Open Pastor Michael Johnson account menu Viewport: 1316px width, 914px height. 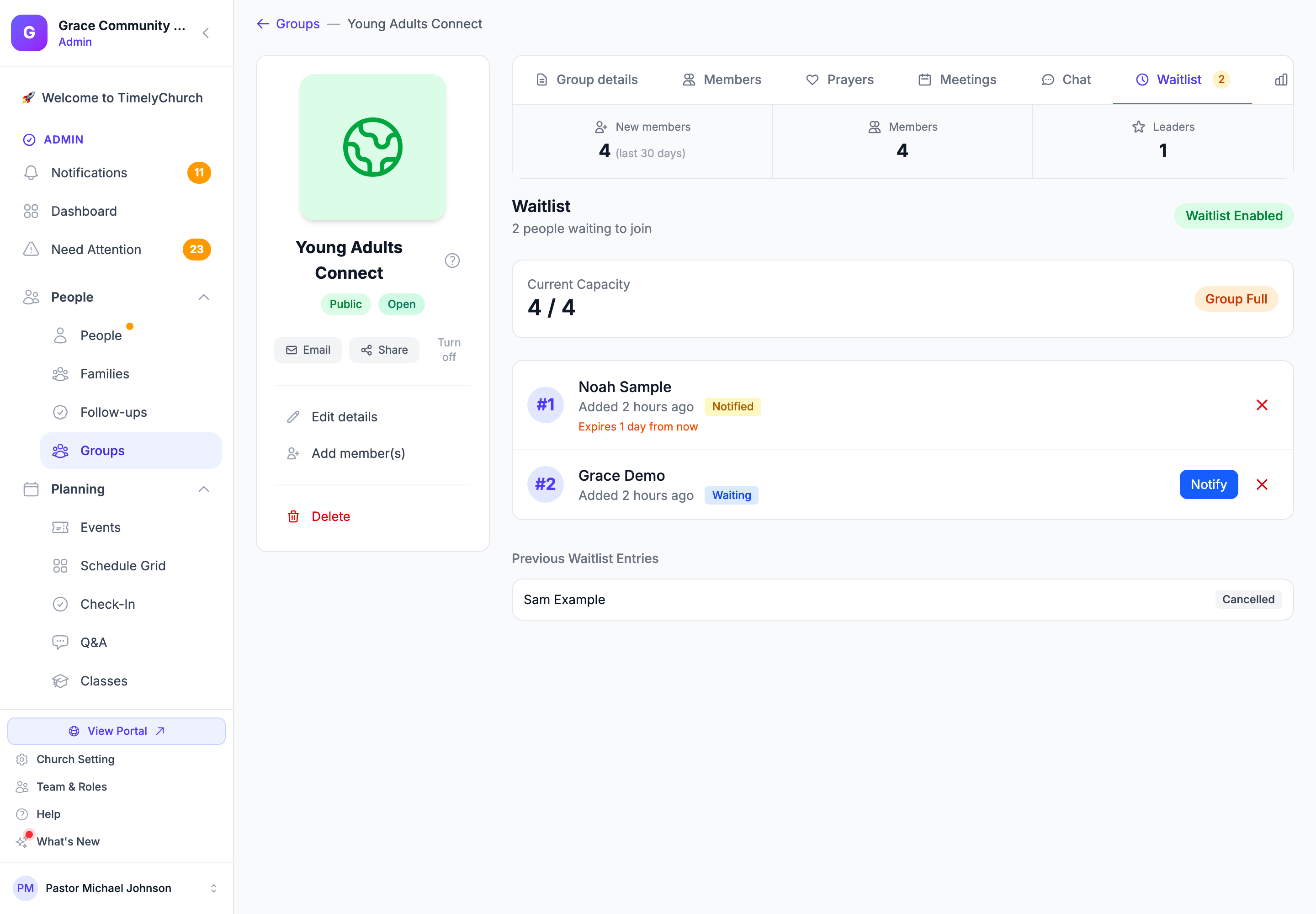(116, 888)
